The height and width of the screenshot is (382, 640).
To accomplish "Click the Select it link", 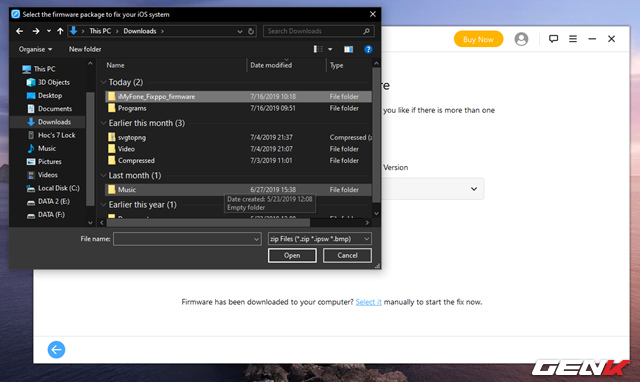I will click(x=368, y=302).
